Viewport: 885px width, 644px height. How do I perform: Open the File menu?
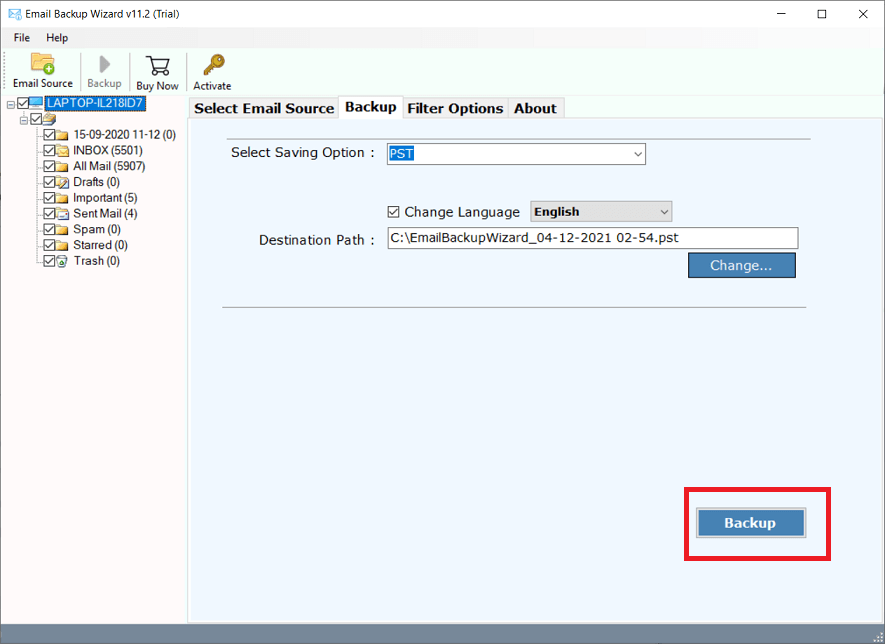tap(20, 37)
